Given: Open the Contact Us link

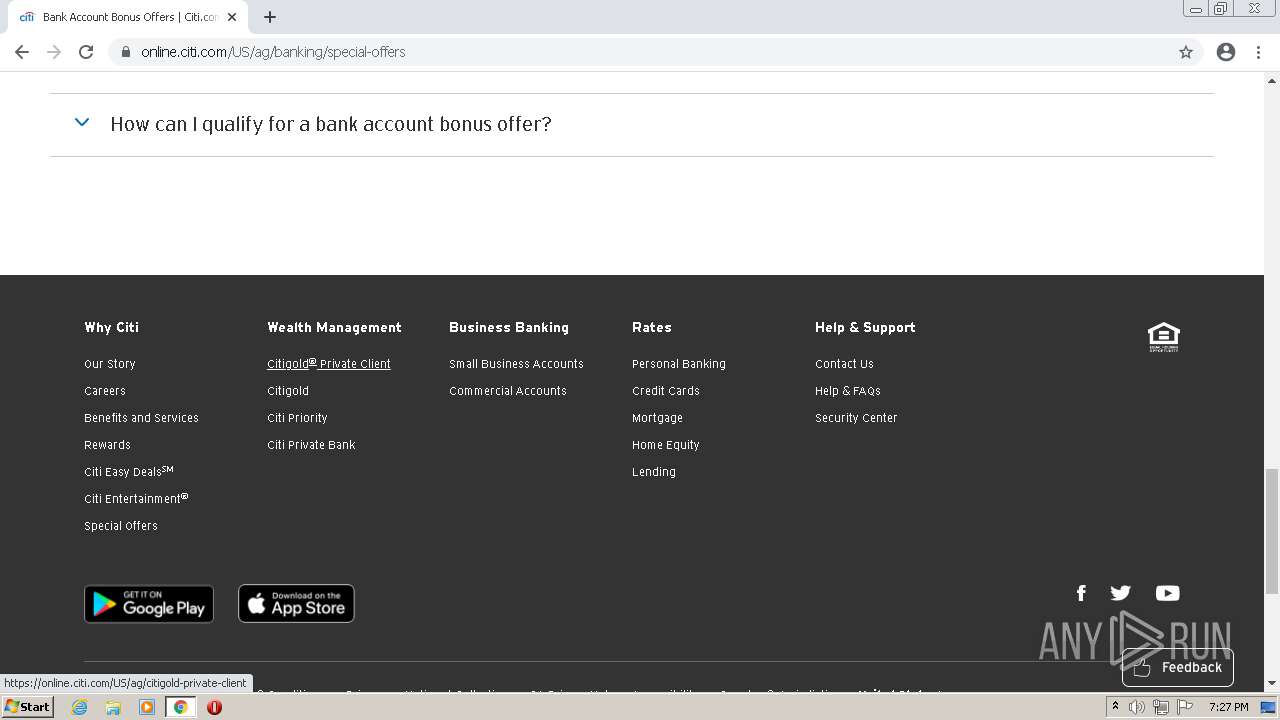Looking at the screenshot, I should pyautogui.click(x=844, y=364).
